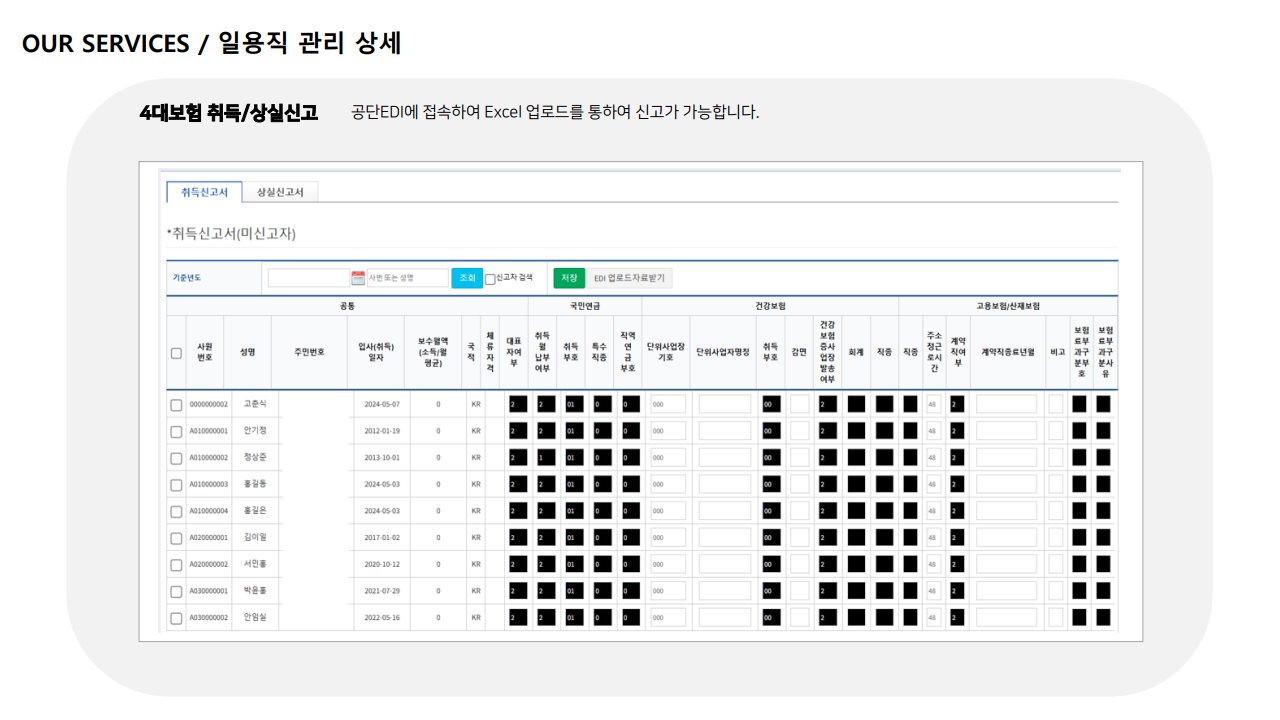Click hire date 2013-10-01
Screen dimensions: 1280x720
(382, 458)
